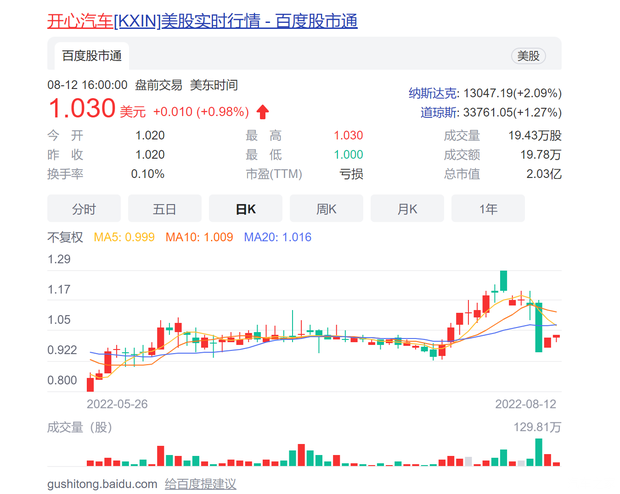Viewport: 620px width, 494px height.
Task: Select the 百度股市通 tab
Action: [92, 56]
